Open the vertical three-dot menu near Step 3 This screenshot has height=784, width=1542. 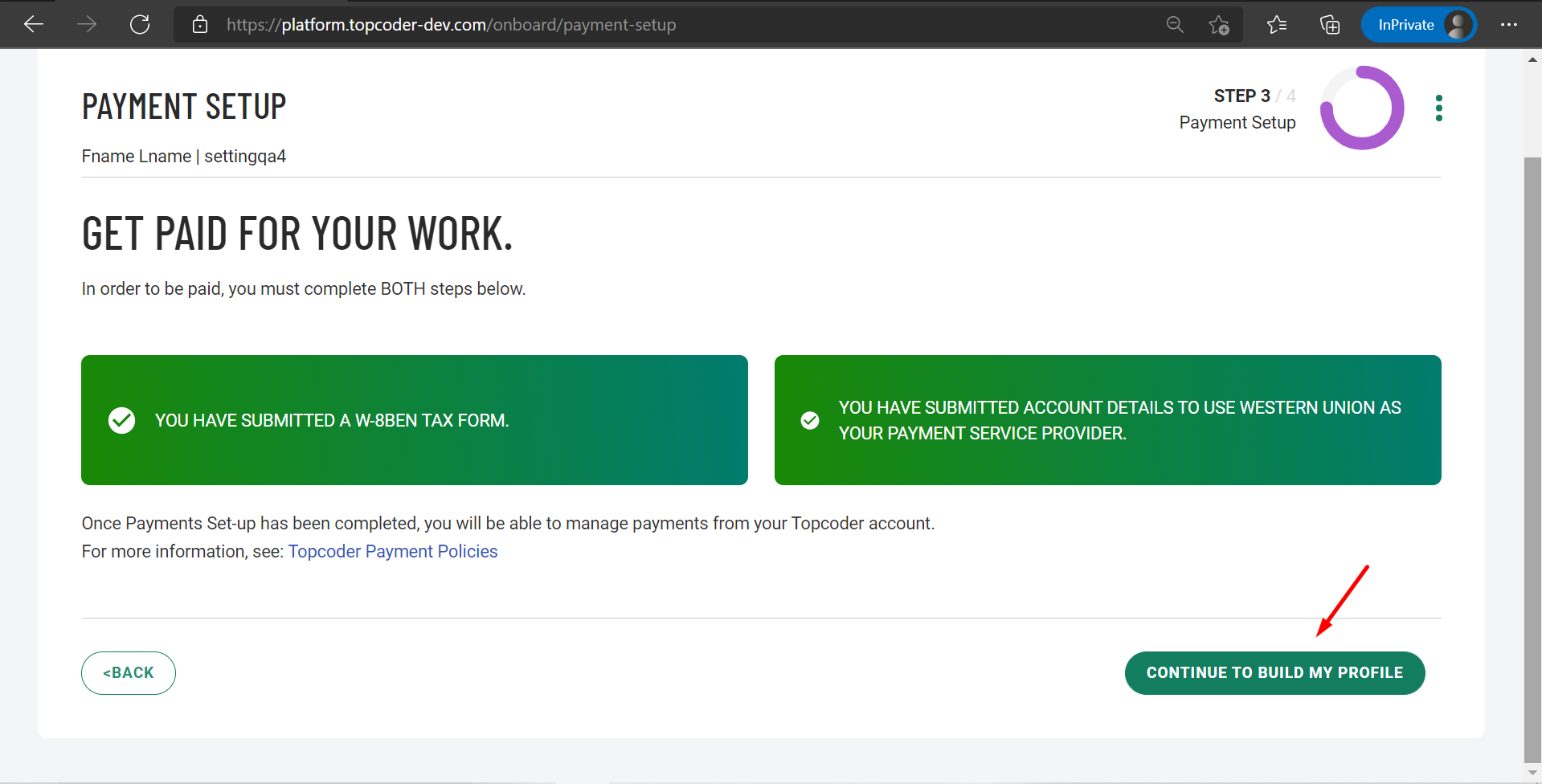click(x=1438, y=107)
